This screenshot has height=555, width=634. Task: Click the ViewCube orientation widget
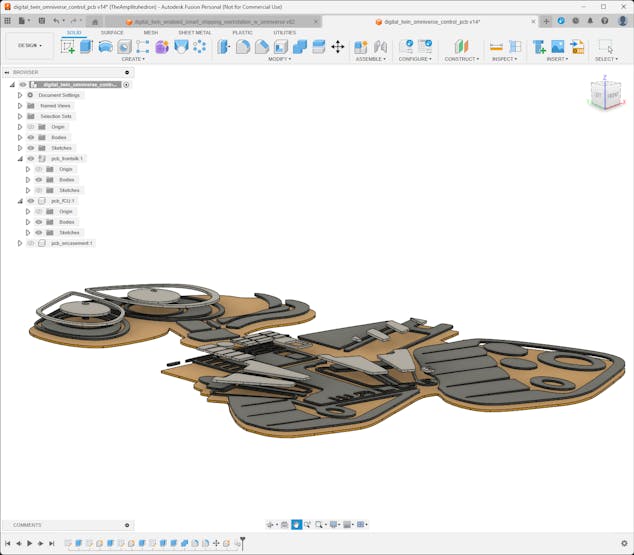pyautogui.click(x=606, y=94)
